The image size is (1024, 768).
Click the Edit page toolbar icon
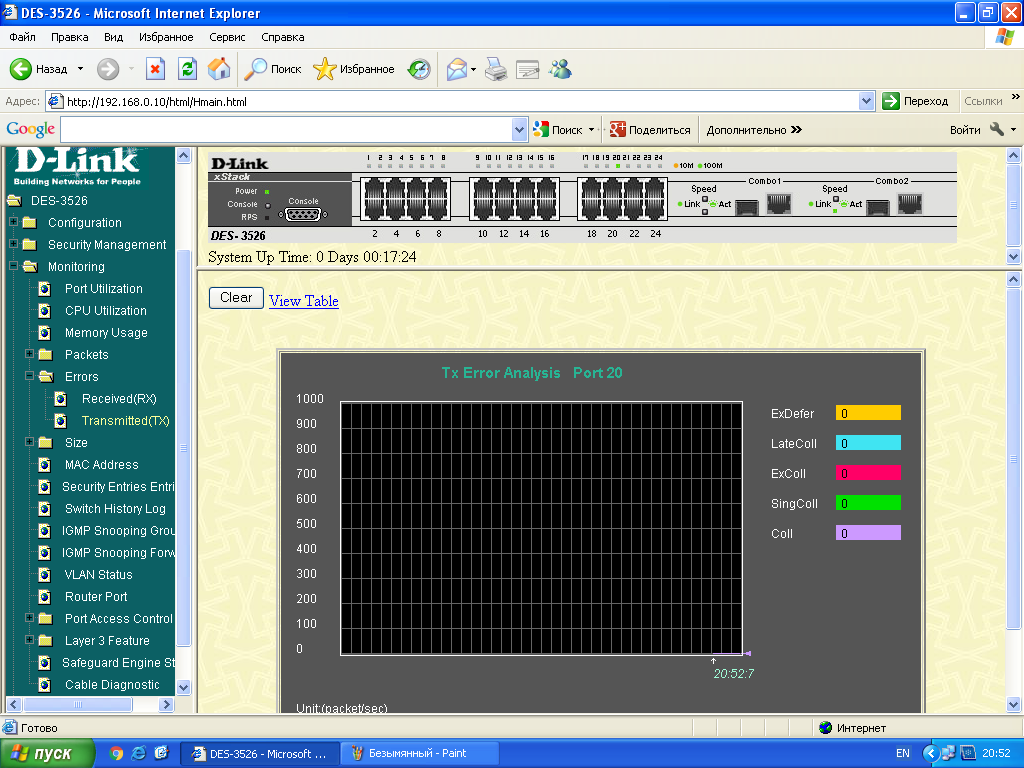pyautogui.click(x=527, y=69)
